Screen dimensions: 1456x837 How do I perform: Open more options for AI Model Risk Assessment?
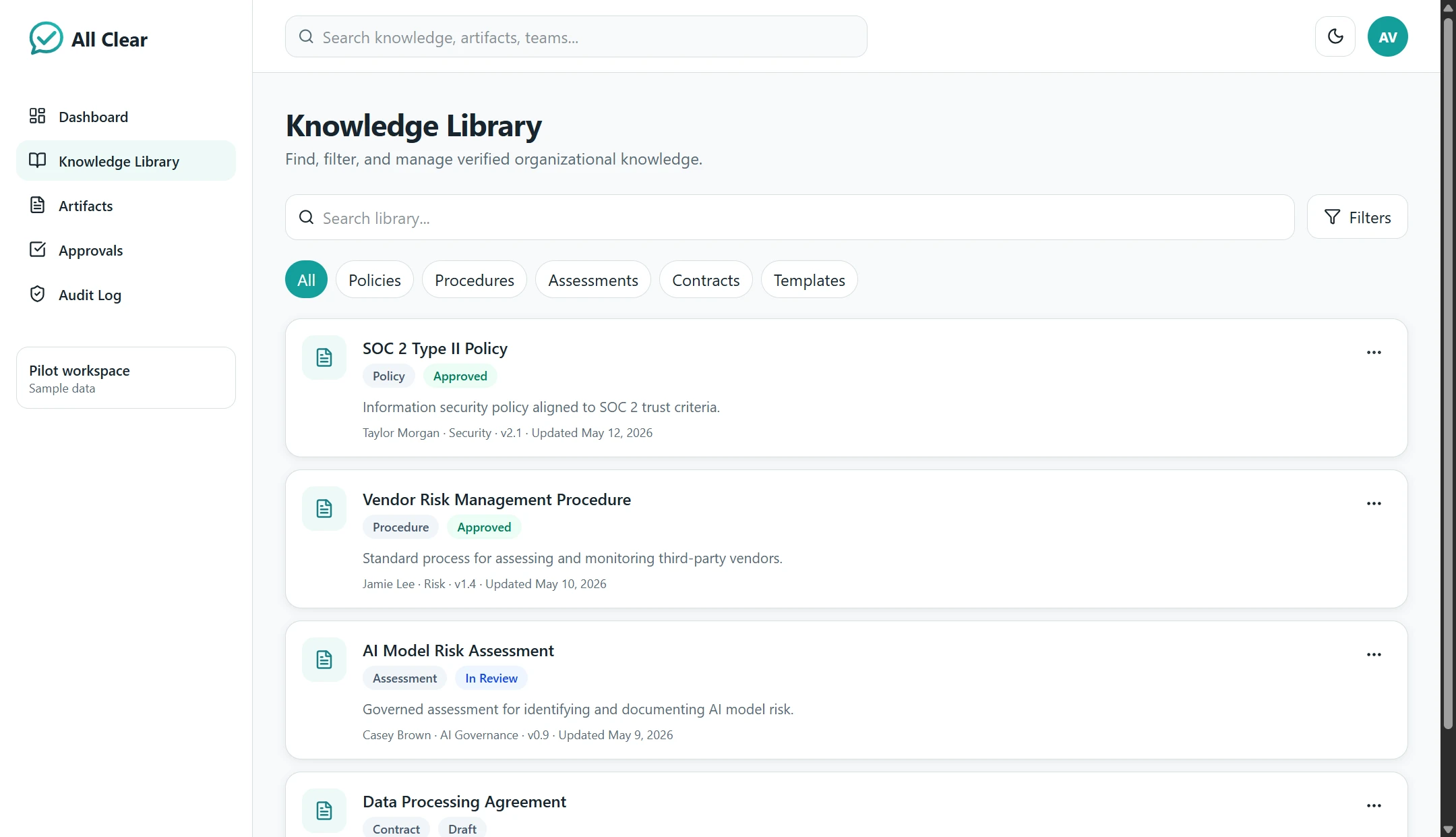(x=1374, y=655)
